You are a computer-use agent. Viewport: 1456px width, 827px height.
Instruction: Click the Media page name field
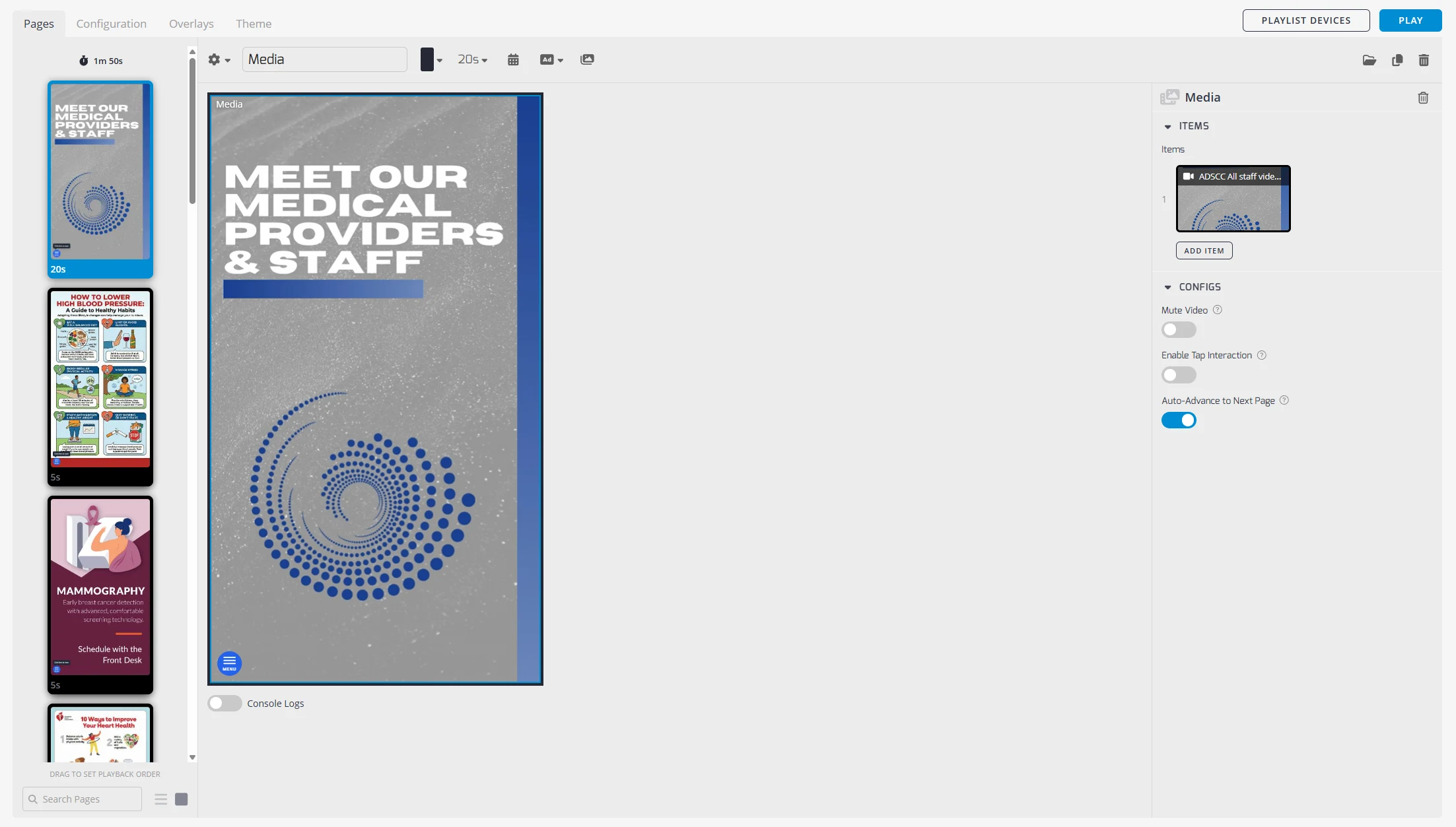point(325,59)
